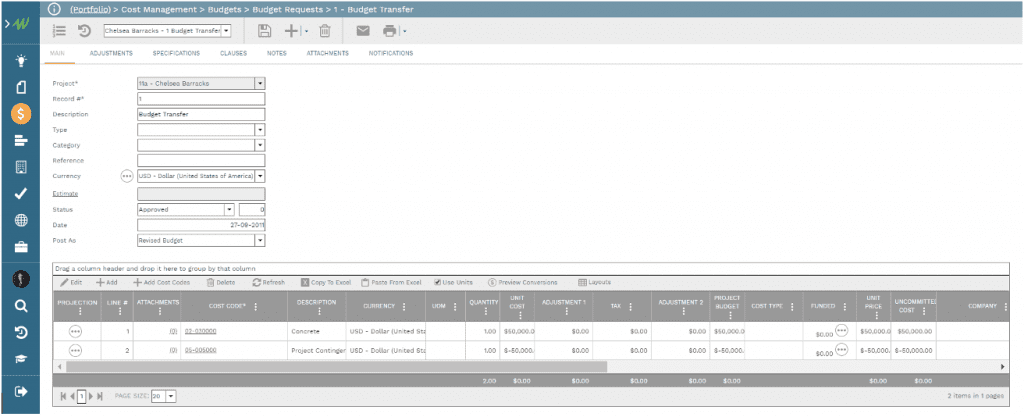Save the budget request record
This screenshot has height=417, width=1024.
(x=264, y=31)
